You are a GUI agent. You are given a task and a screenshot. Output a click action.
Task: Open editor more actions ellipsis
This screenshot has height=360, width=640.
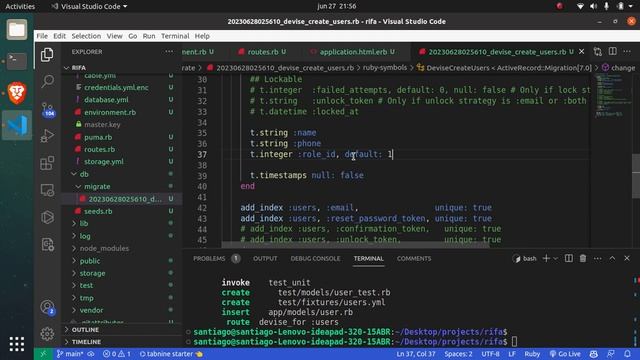point(627,51)
